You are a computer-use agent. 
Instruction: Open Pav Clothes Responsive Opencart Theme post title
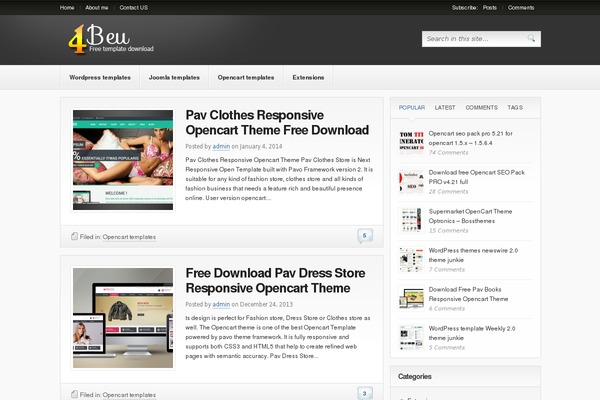tap(277, 122)
